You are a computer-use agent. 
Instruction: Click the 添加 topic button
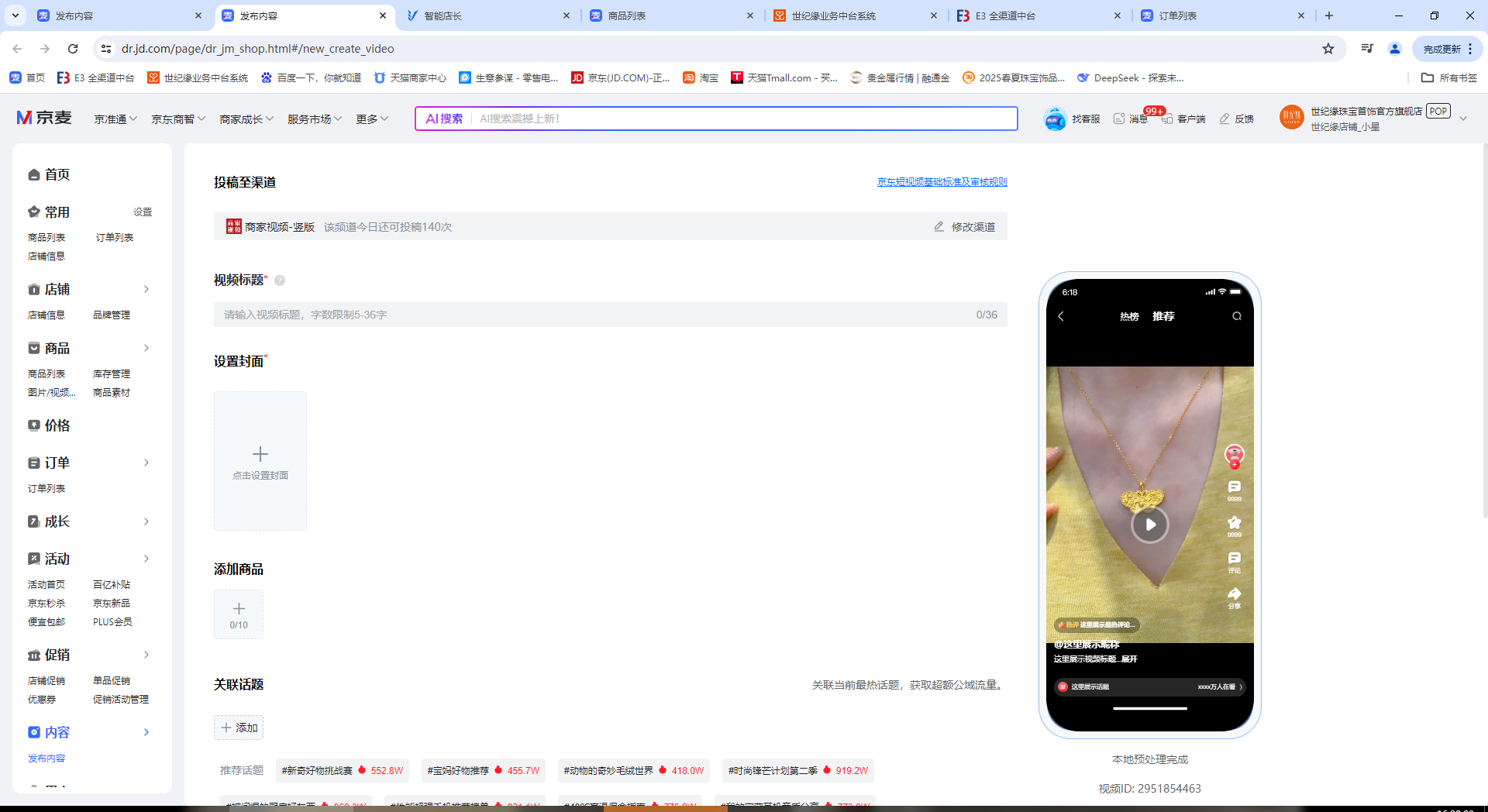239,728
